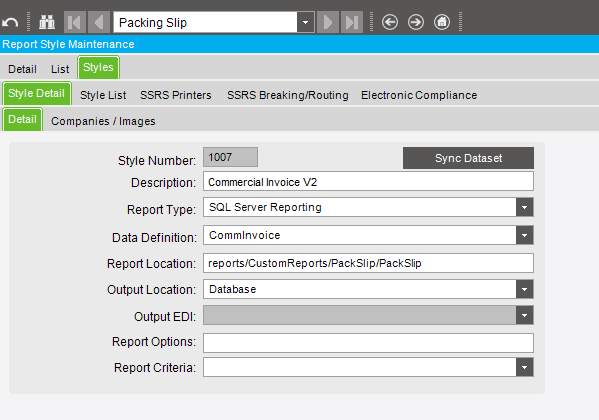Click the Packing Slip text field
The height and width of the screenshot is (420, 599).
coord(206,22)
